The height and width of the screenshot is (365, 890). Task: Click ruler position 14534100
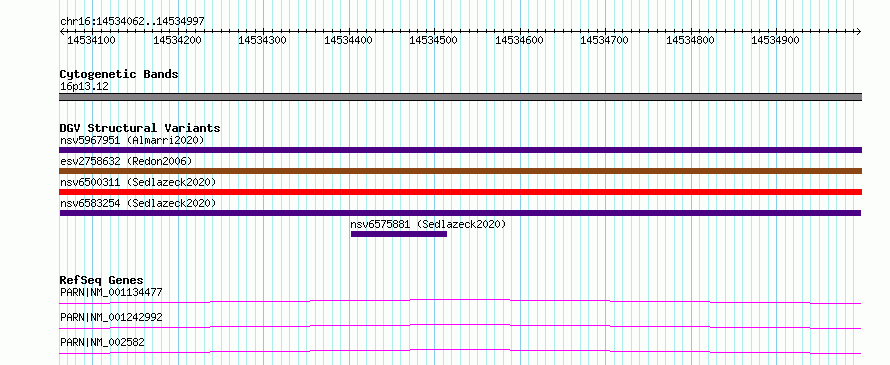coord(91,40)
